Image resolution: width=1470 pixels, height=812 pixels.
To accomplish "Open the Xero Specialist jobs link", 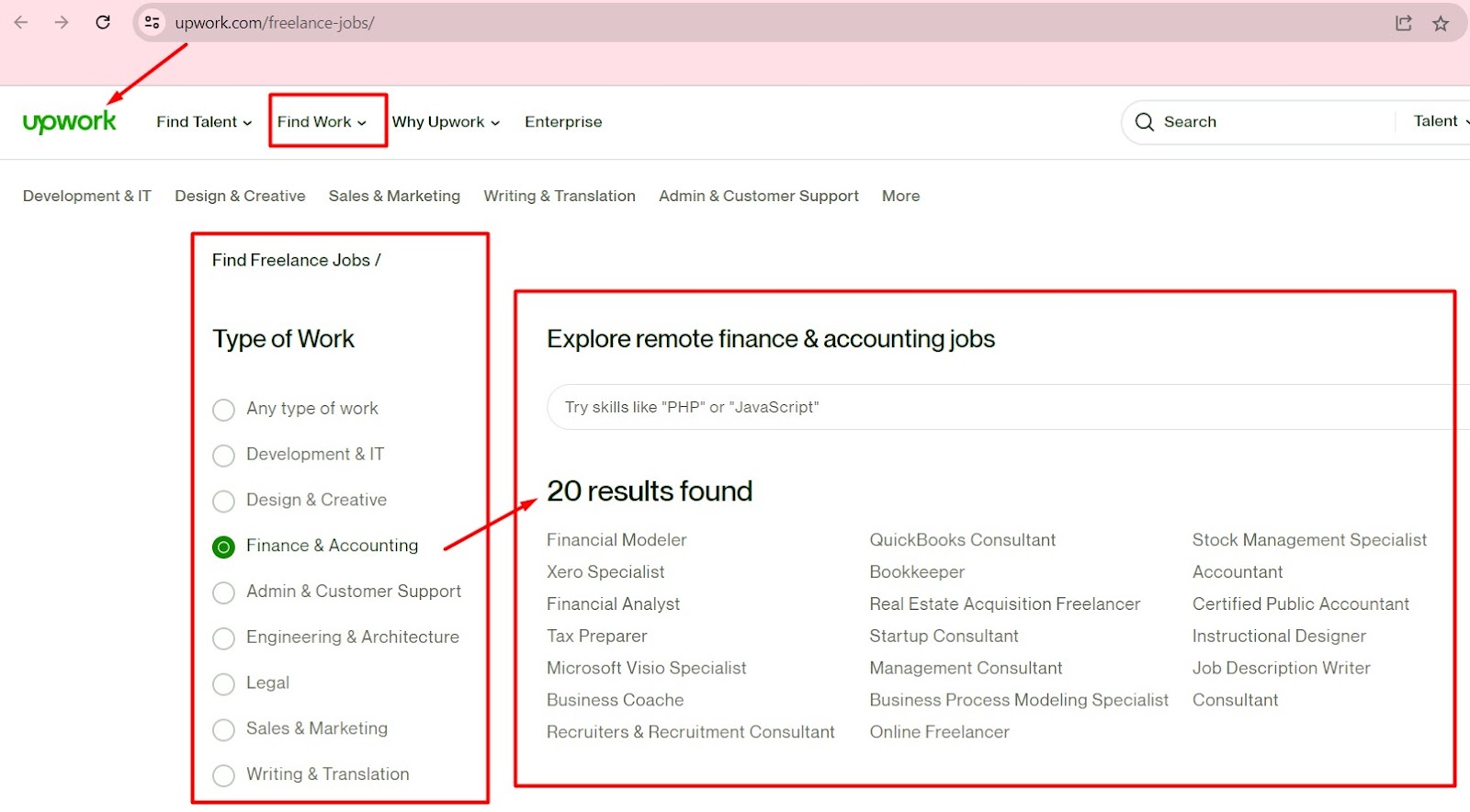I will tap(605, 572).
